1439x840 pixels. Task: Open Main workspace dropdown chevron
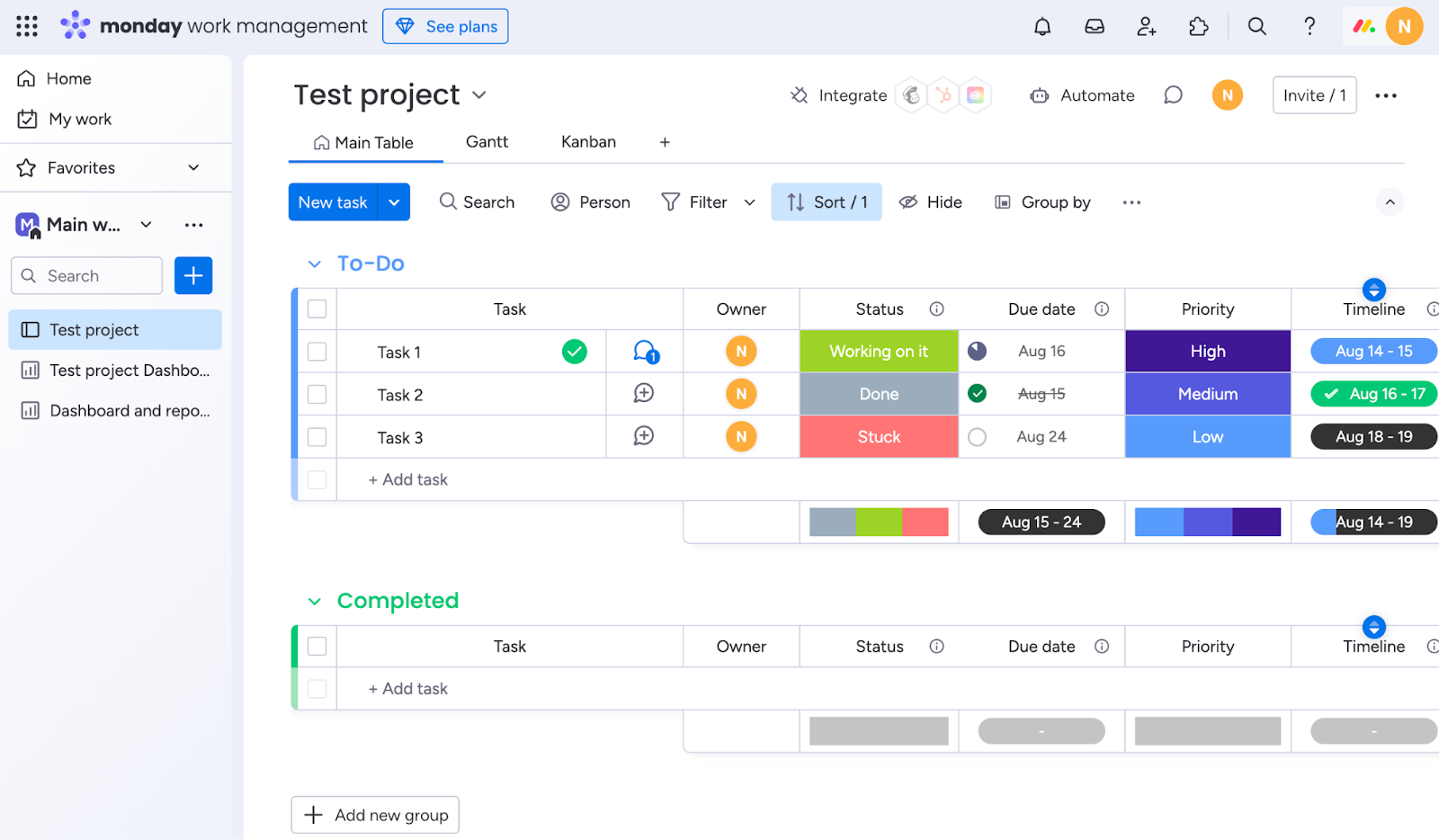click(x=146, y=224)
